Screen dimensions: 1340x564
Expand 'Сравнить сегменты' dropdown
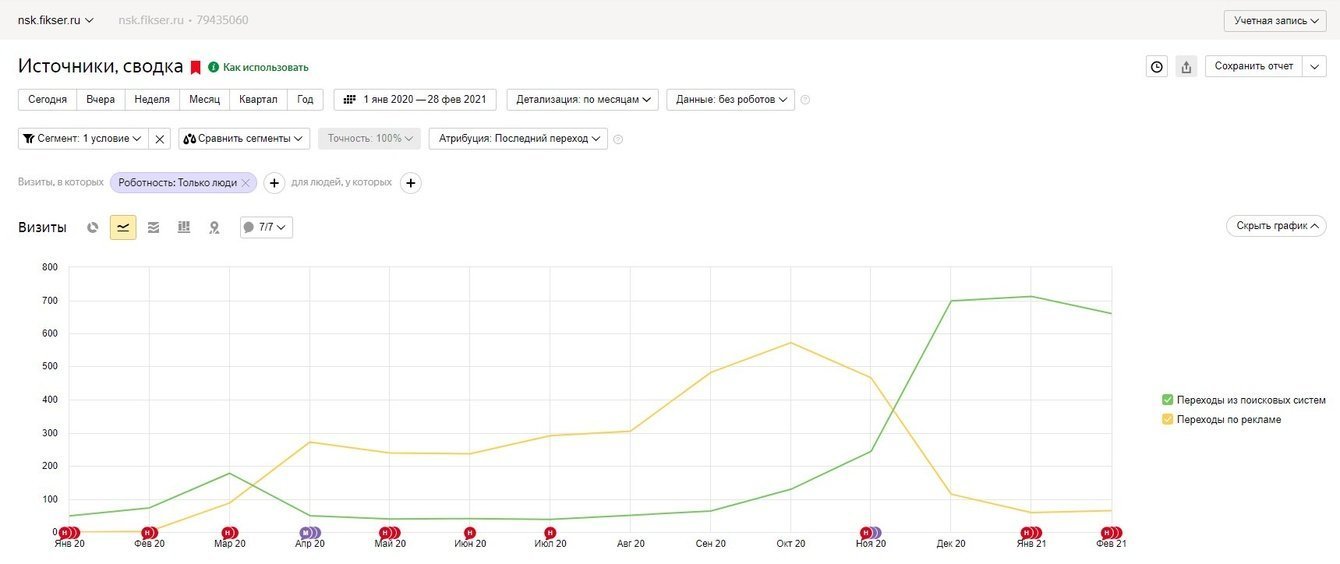coord(244,139)
